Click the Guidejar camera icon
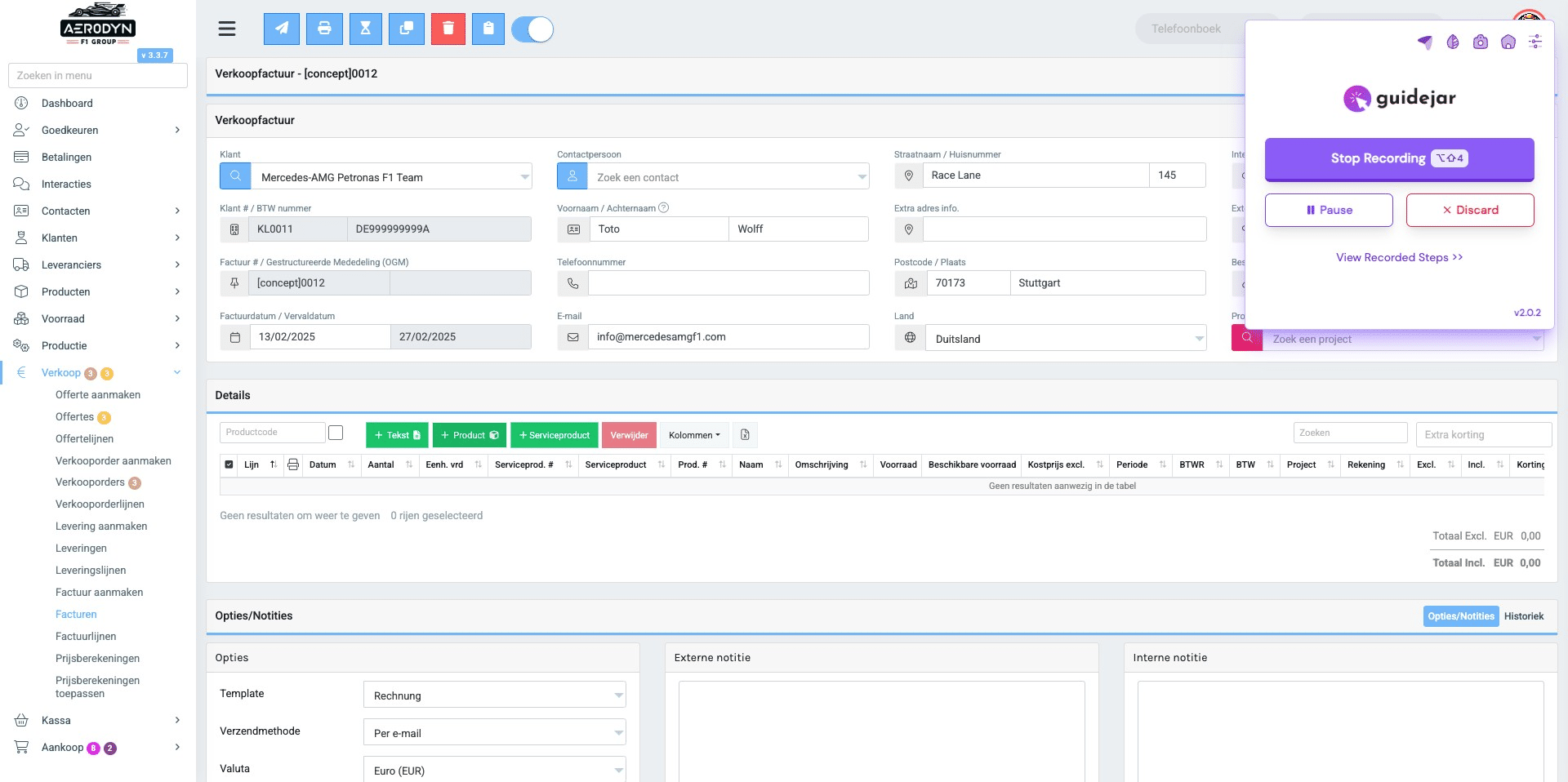1568x782 pixels. click(1481, 42)
